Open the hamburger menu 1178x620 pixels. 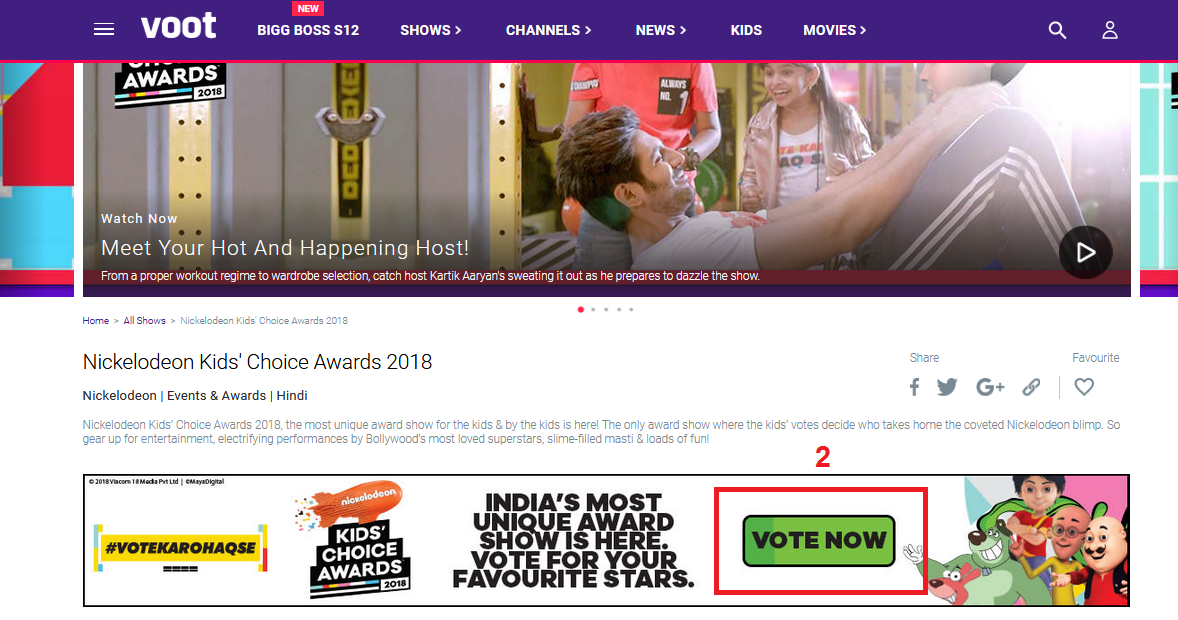pos(104,29)
